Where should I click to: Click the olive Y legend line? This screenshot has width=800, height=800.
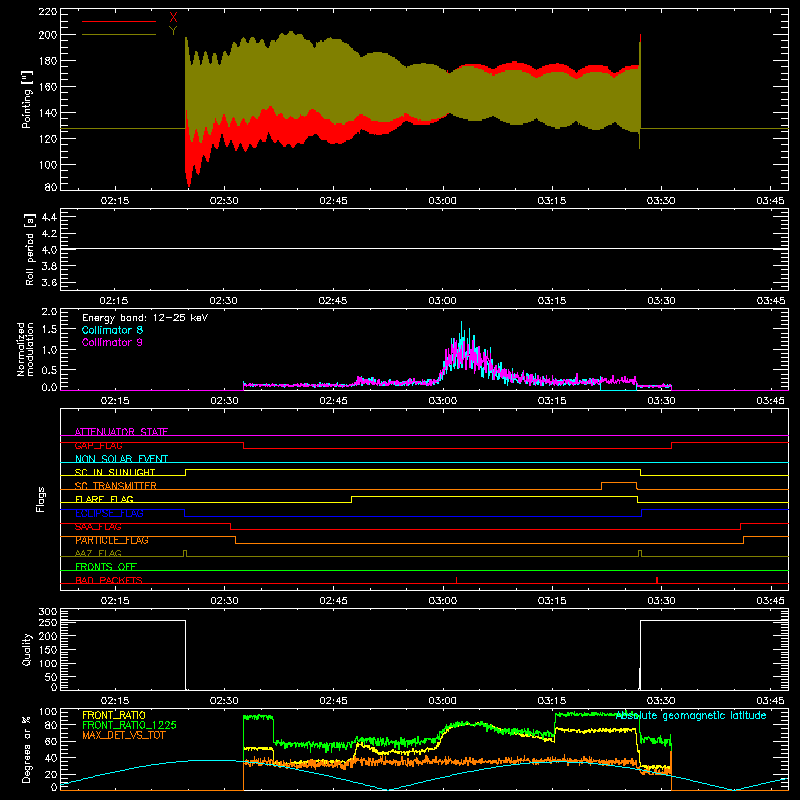coord(119,35)
